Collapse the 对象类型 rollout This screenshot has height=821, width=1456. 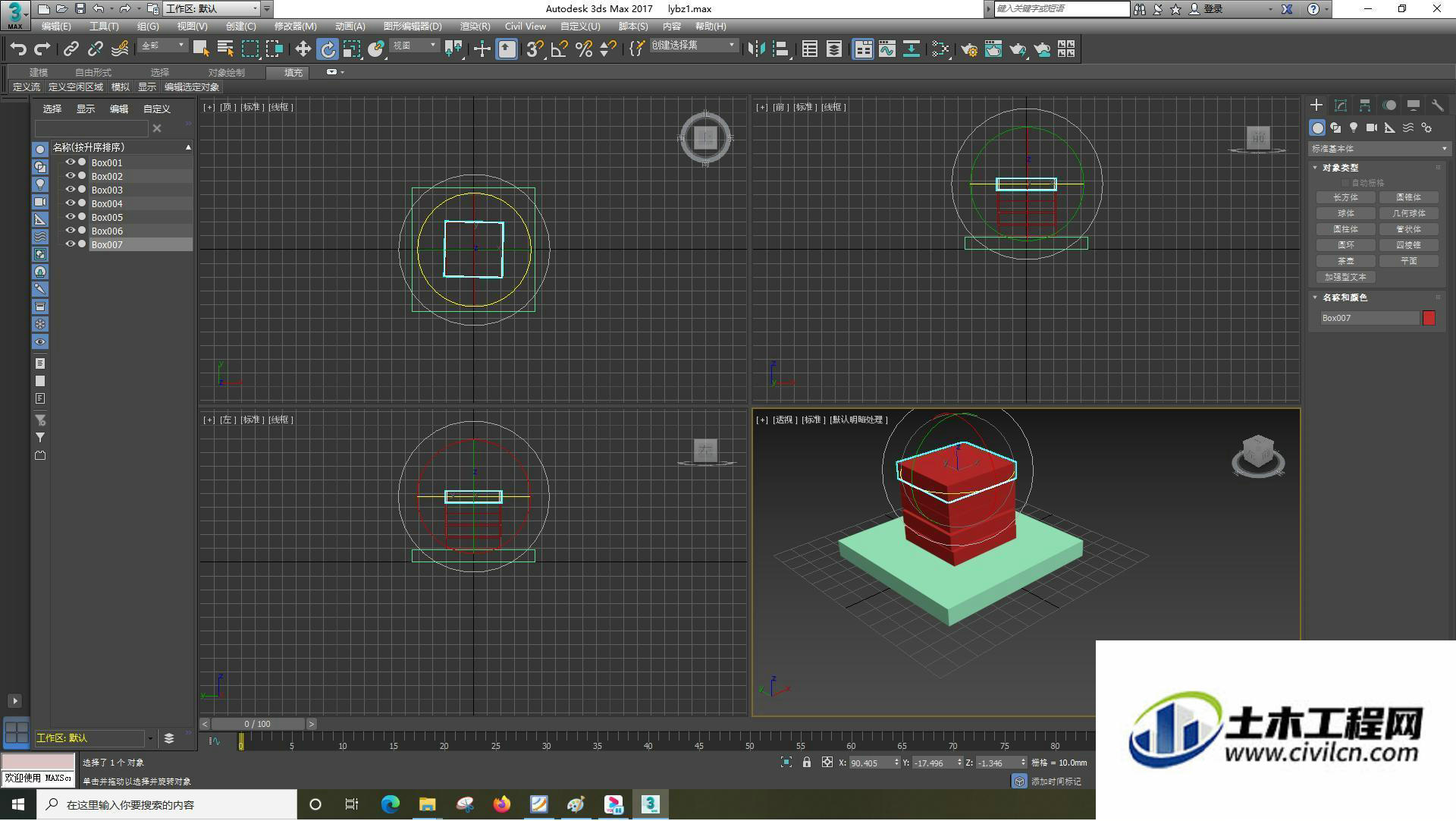pos(1341,168)
